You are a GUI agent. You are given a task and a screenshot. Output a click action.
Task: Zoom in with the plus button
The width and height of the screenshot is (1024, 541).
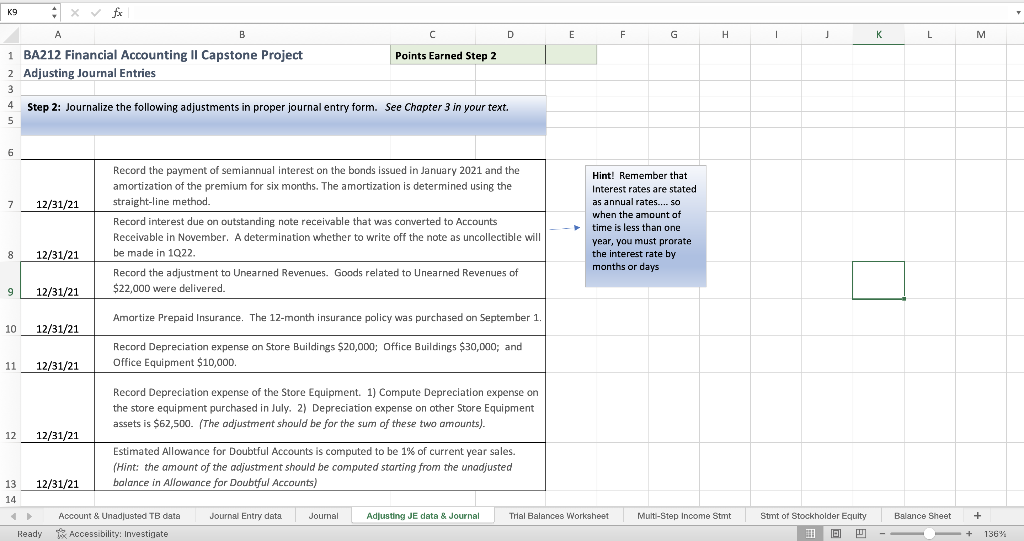pos(969,534)
